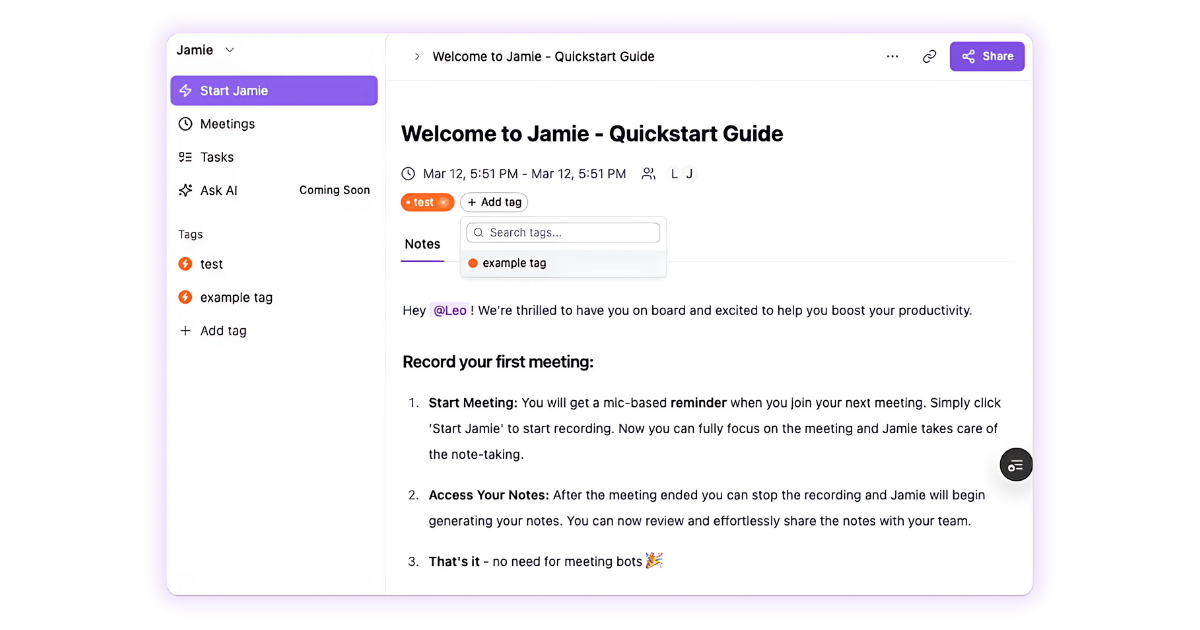Click the Ask AI sparkle icon

(x=185, y=190)
